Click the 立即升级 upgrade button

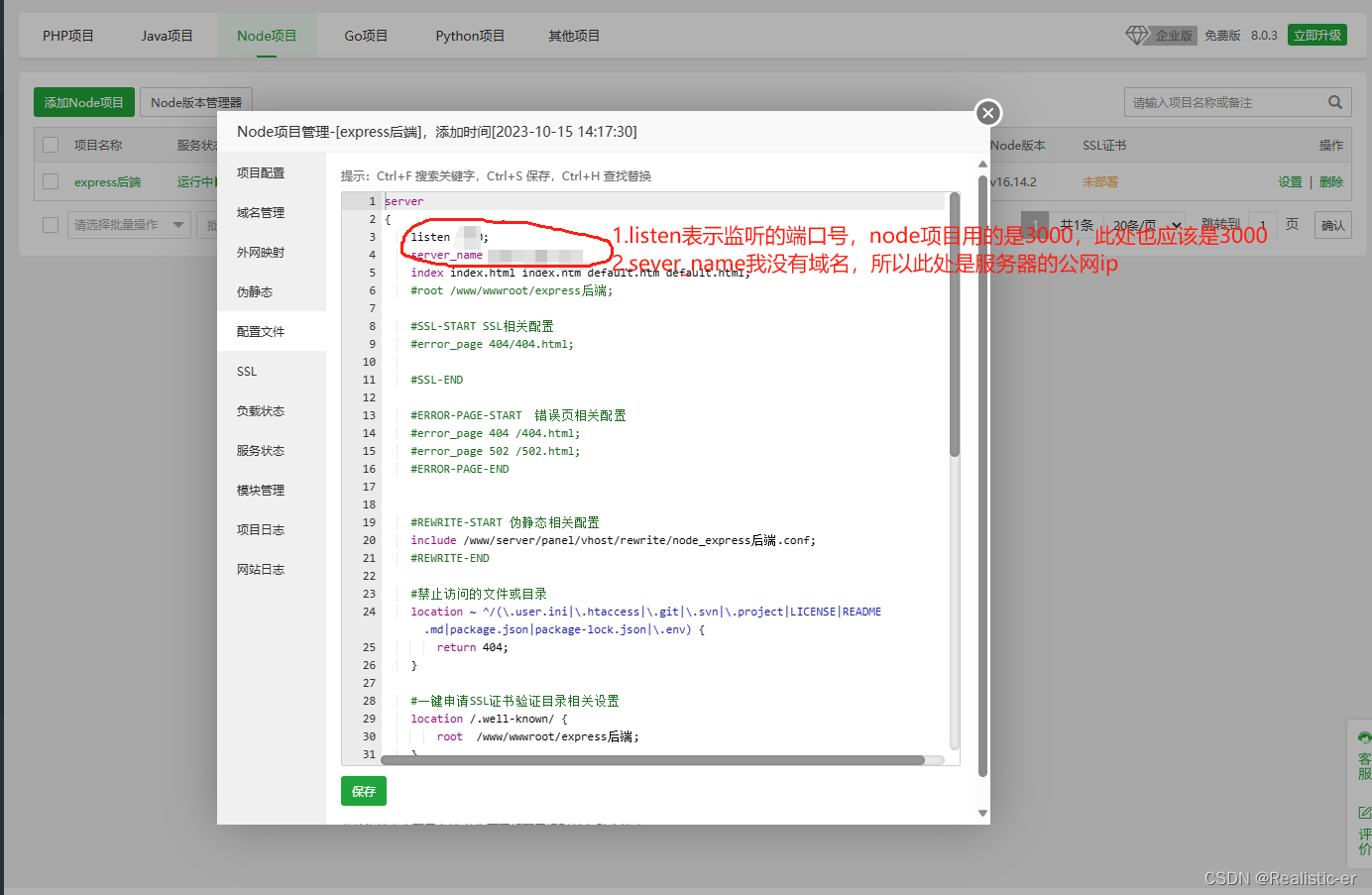coord(1317,35)
